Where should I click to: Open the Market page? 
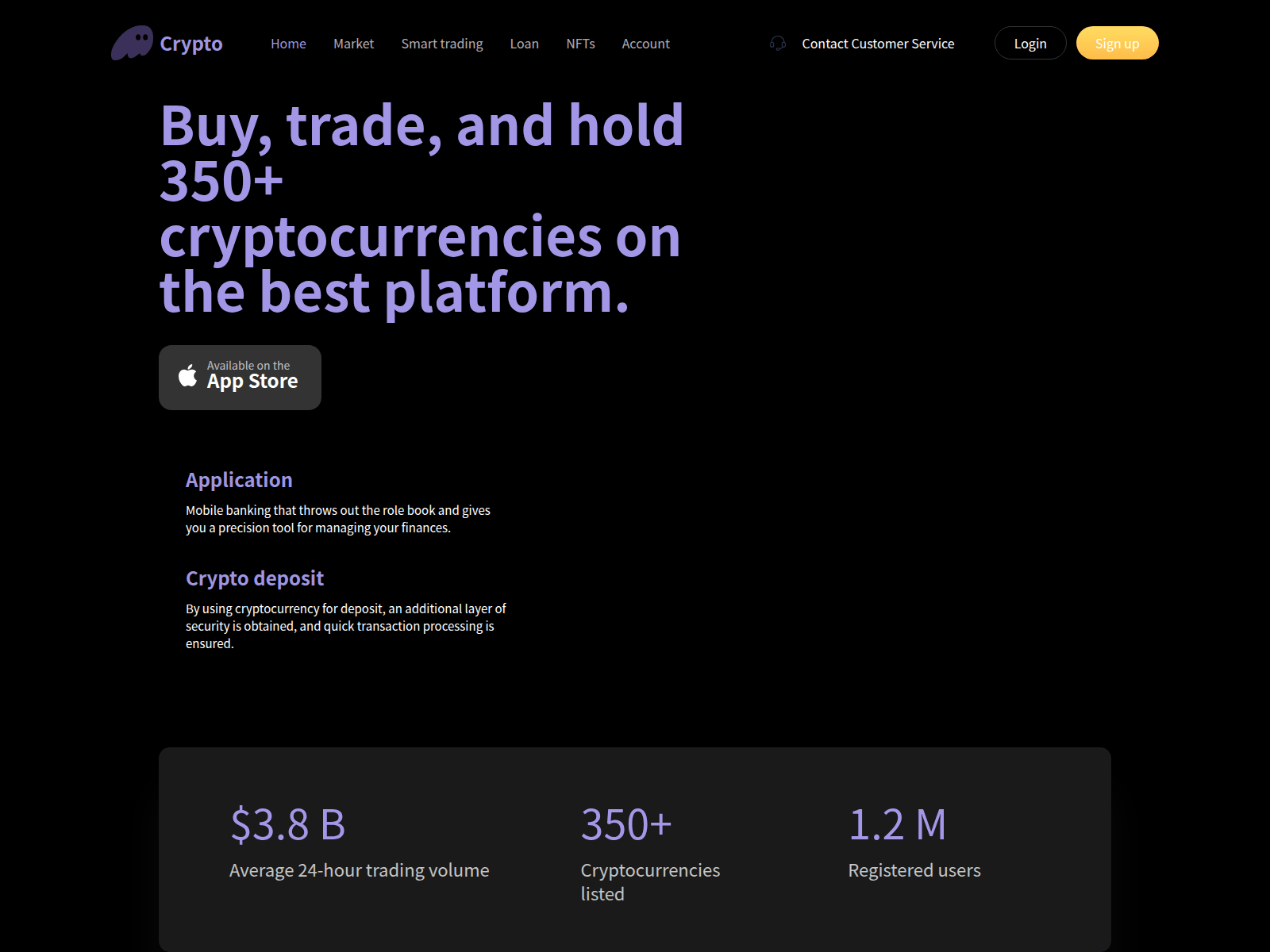353,44
